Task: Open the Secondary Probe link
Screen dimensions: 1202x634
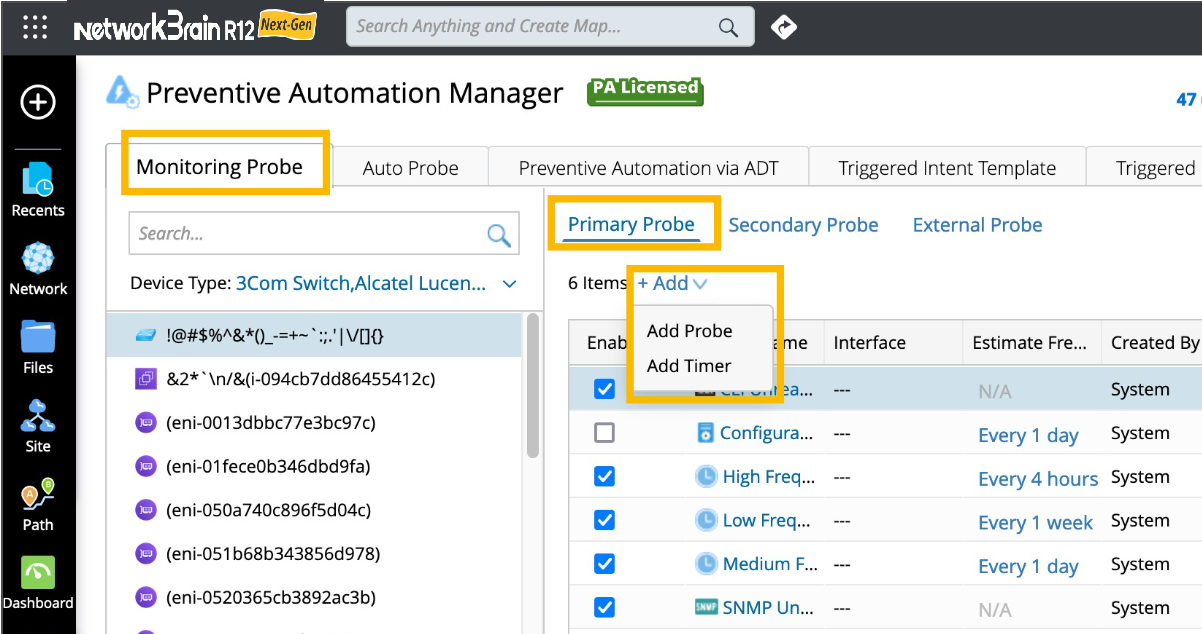Action: pyautogui.click(x=803, y=225)
